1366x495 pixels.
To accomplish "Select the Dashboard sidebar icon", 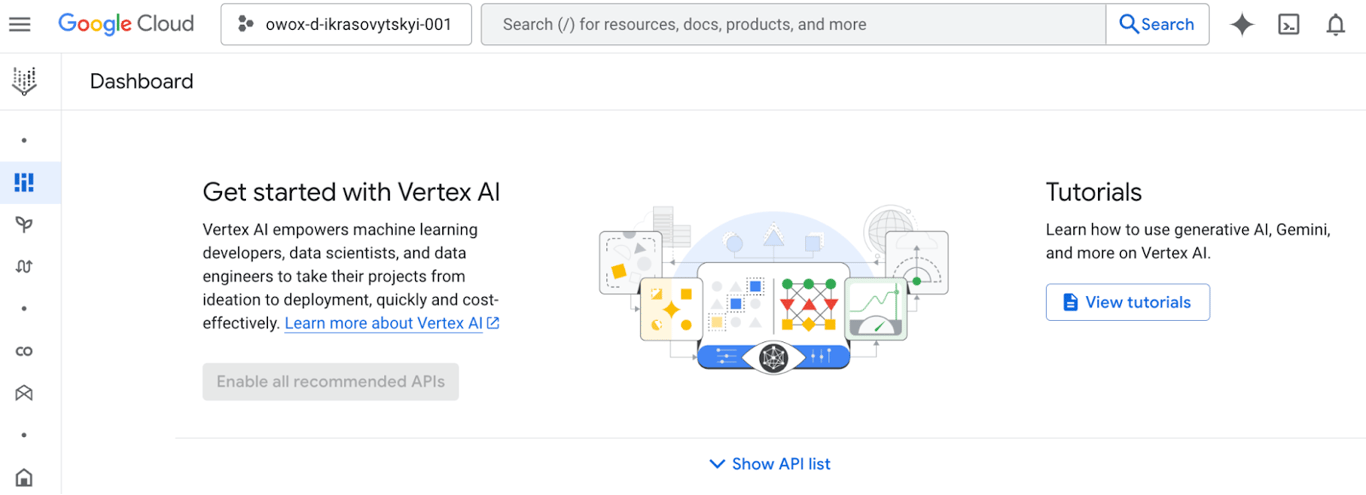I will coord(24,182).
